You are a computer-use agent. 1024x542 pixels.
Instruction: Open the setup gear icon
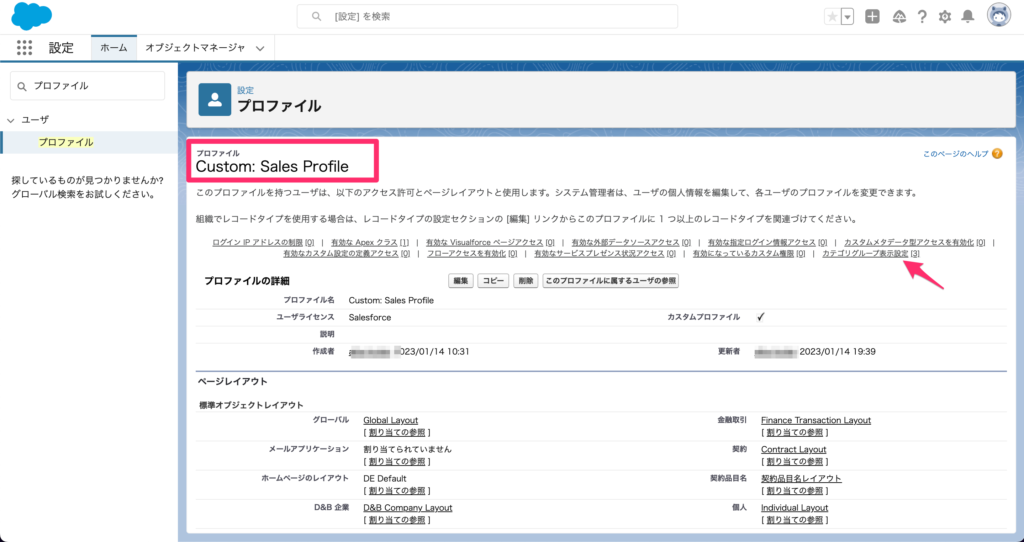[945, 17]
